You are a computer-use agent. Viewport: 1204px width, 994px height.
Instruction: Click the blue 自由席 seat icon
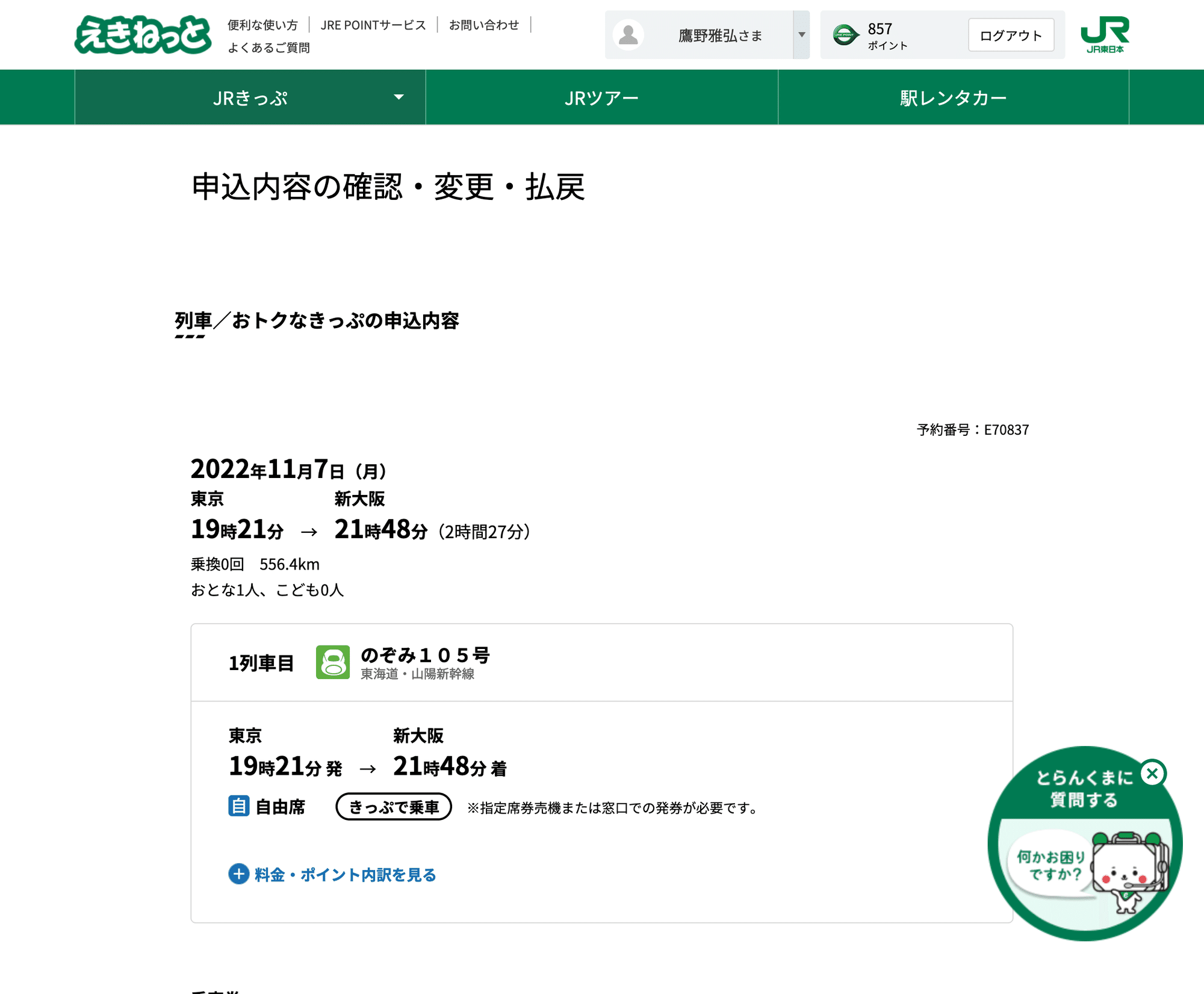(x=238, y=807)
